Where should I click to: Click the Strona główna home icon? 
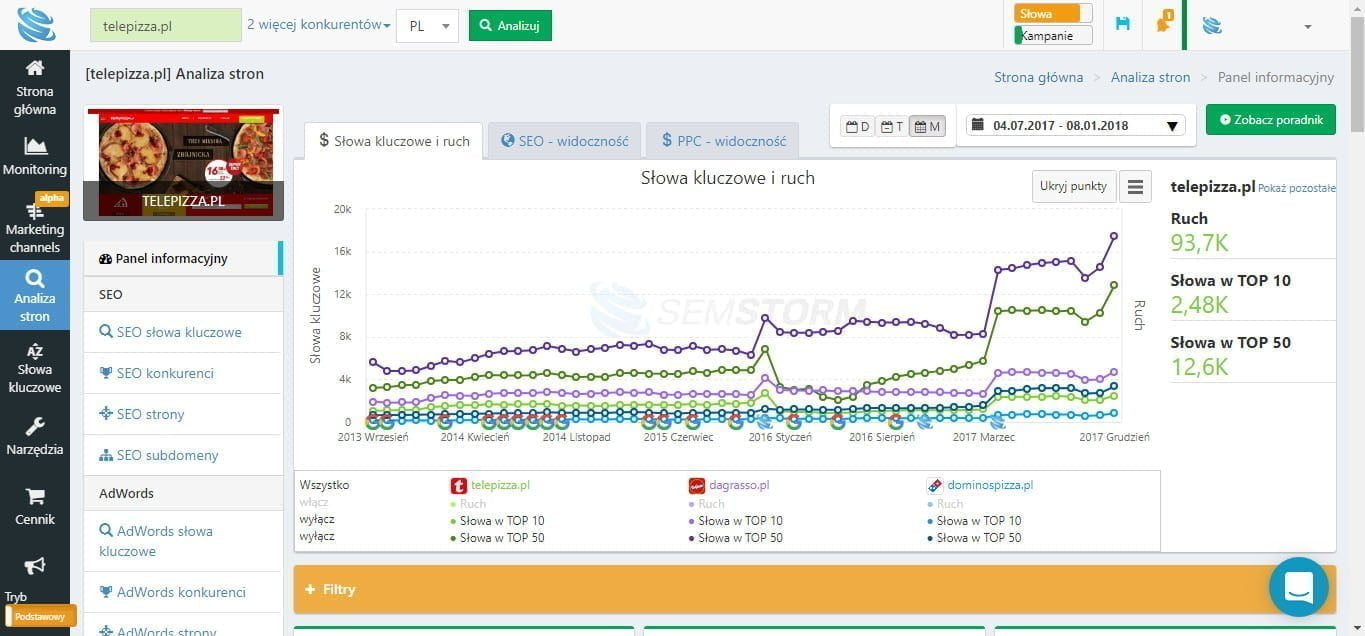(35, 86)
